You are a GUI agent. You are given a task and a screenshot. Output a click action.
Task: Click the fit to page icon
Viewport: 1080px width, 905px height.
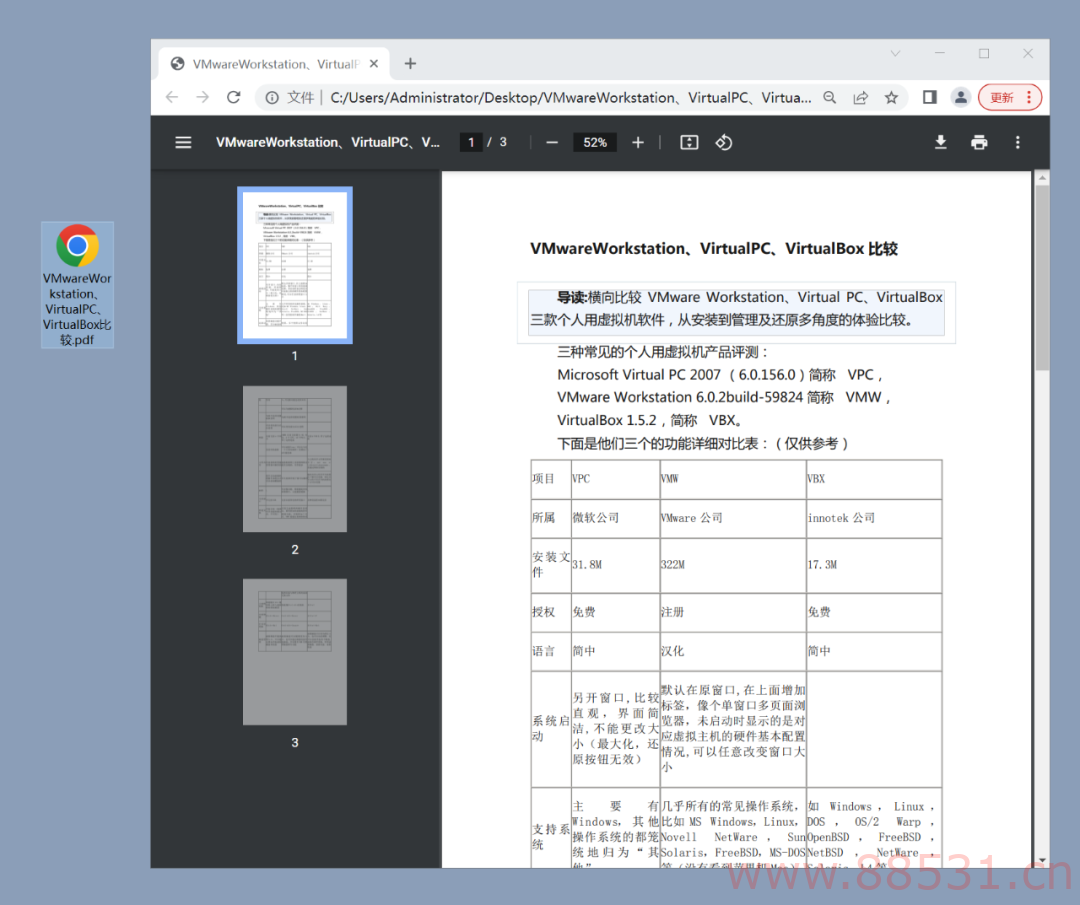pyautogui.click(x=689, y=143)
